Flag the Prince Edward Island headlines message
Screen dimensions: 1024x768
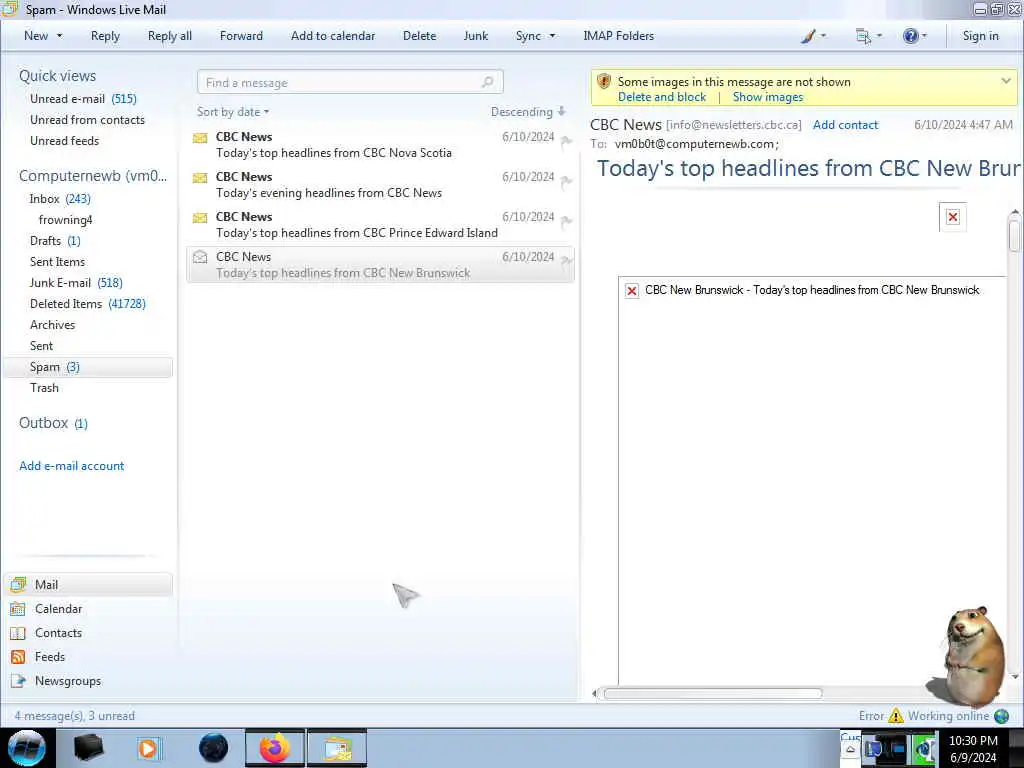click(566, 221)
